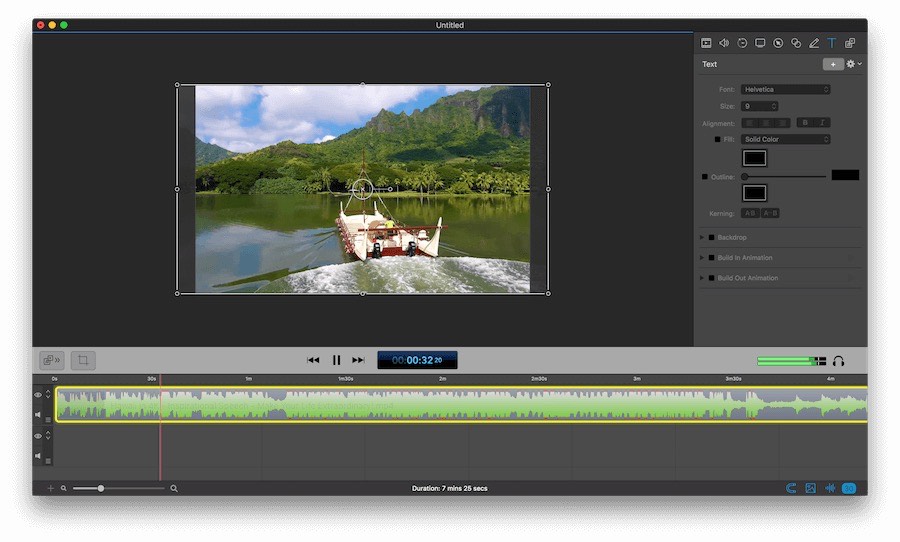This screenshot has height=542, width=900.
Task: Click the first track handle icon
Action: (x=48, y=420)
